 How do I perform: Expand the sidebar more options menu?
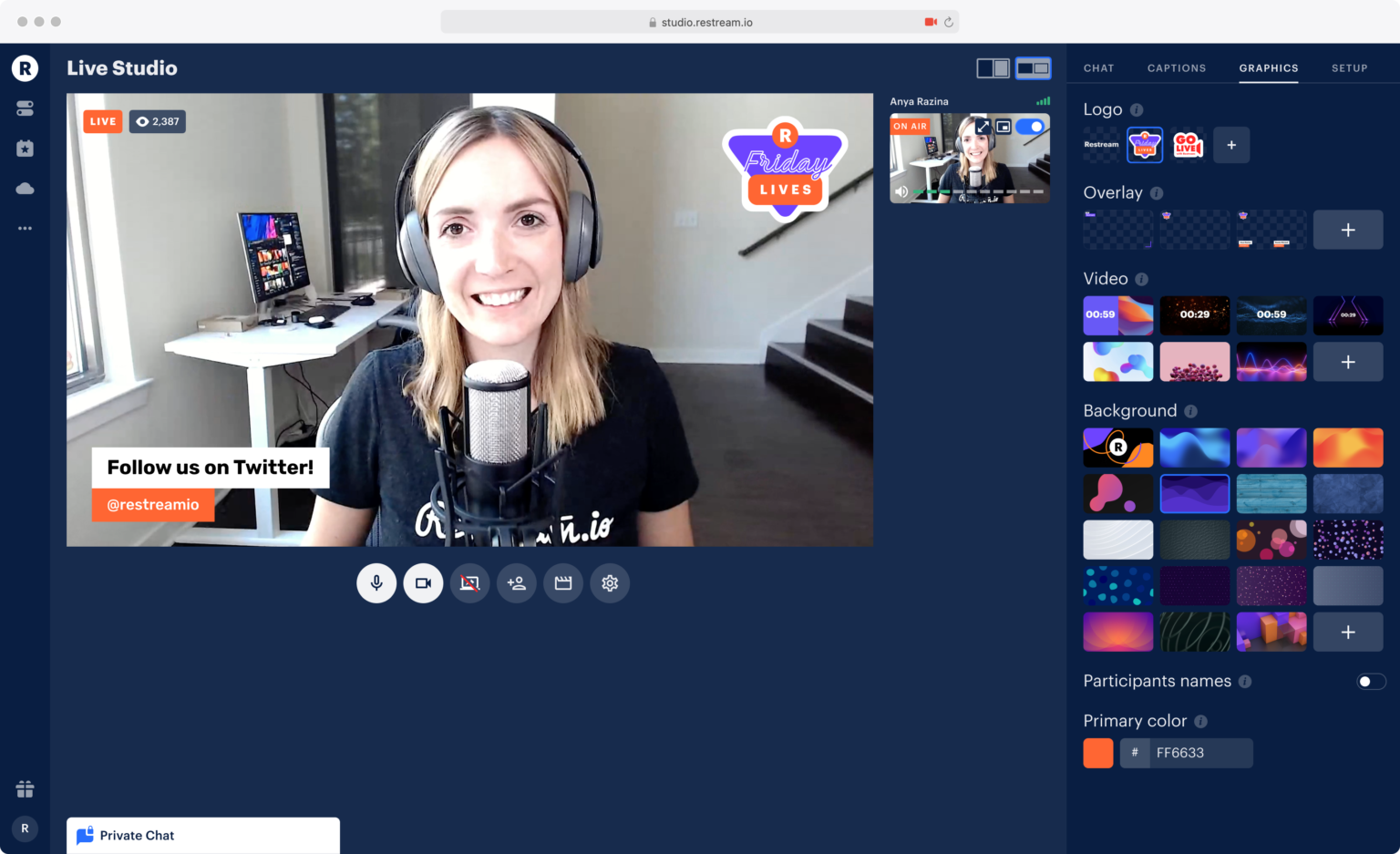(25, 228)
